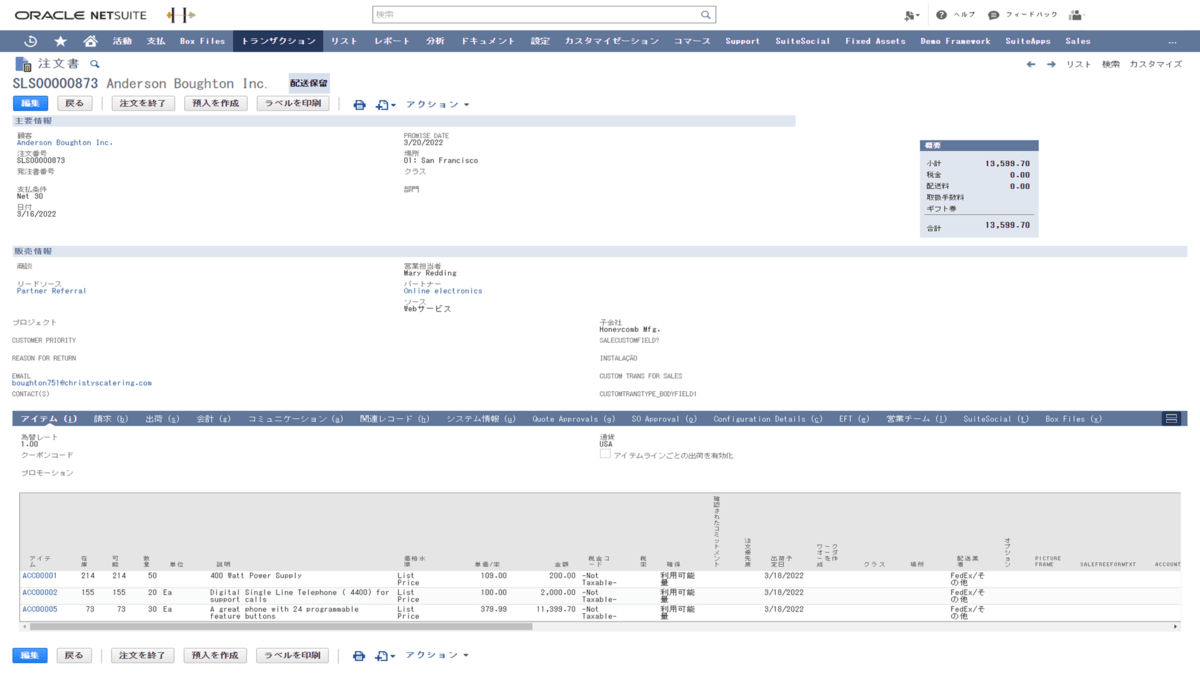Switch to the EFT (e) subtab
The width and height of the screenshot is (1200, 675).
(854, 419)
